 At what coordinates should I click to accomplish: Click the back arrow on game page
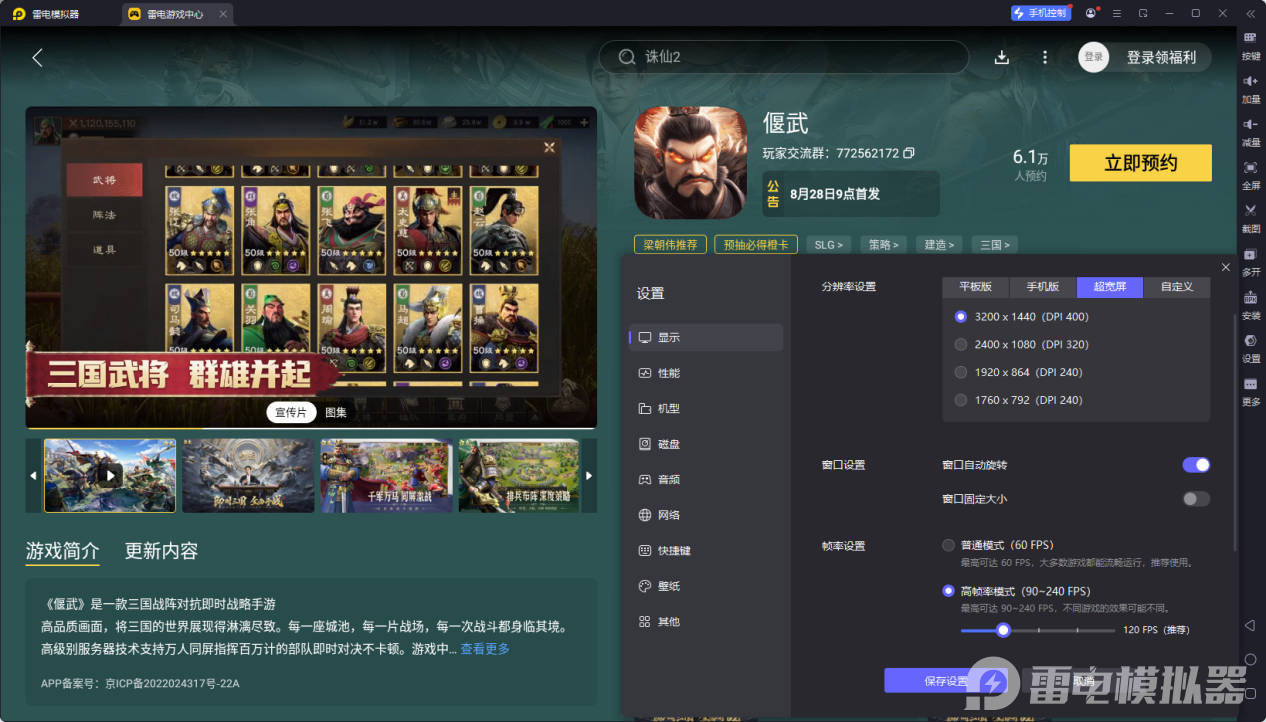37,58
